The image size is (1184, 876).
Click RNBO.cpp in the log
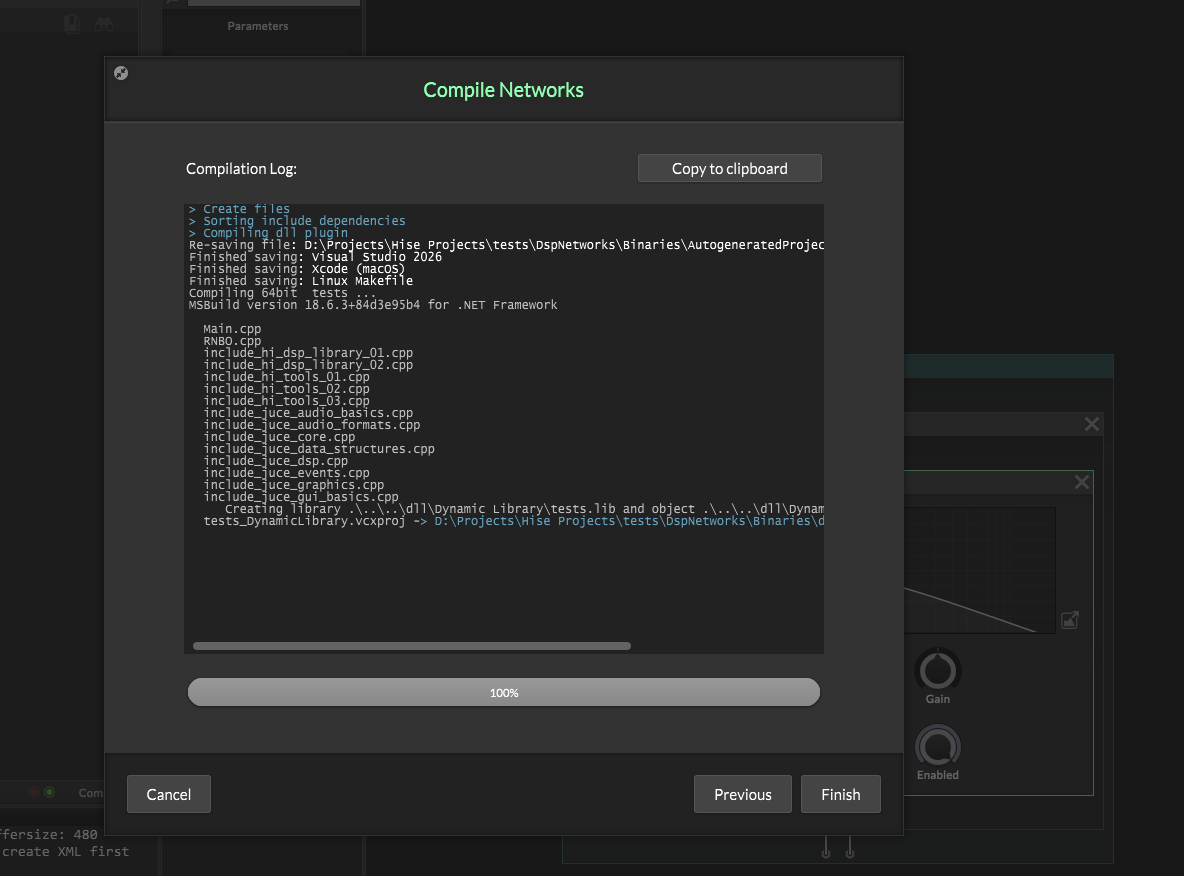click(232, 341)
